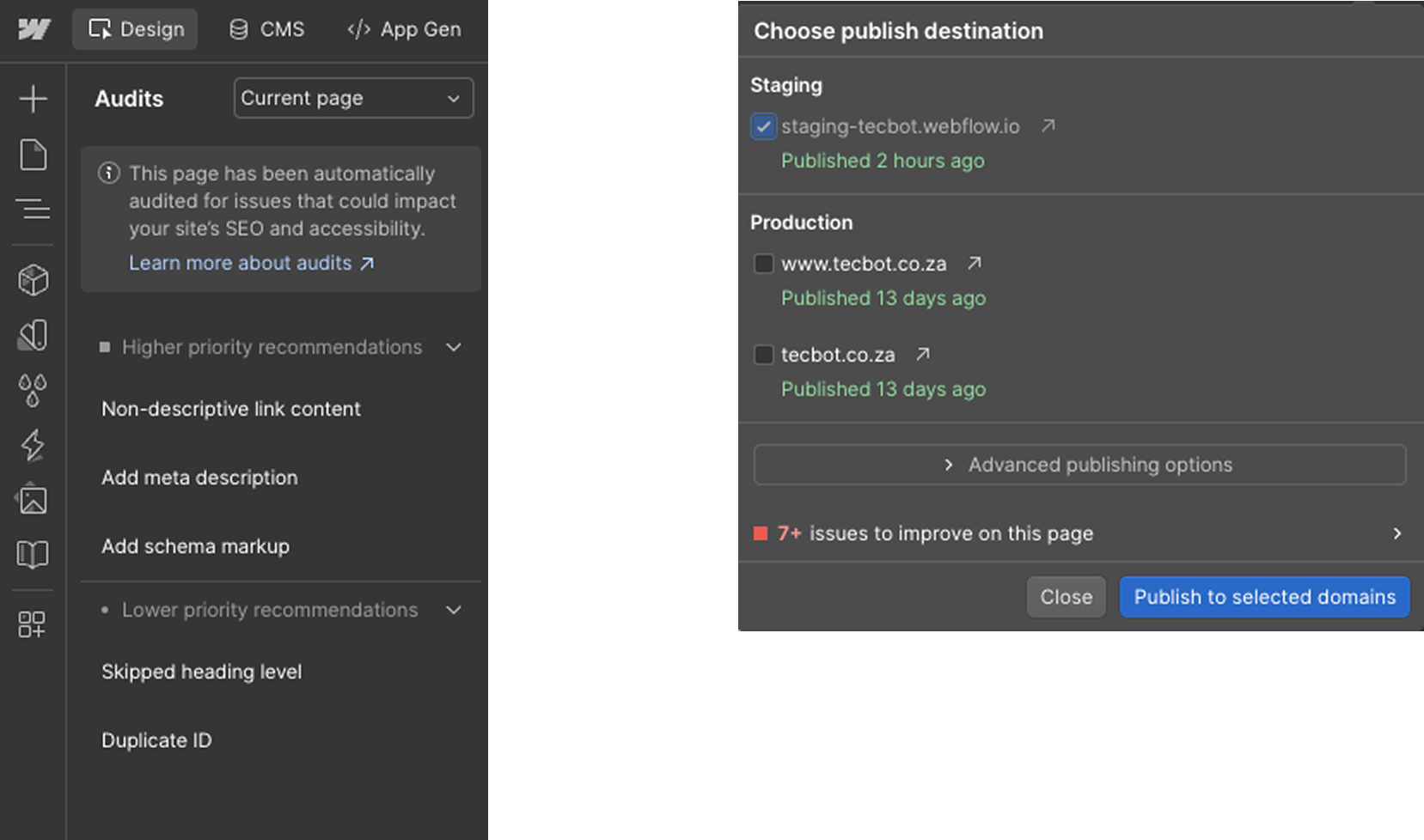Screen dimensions: 1424x840
Task: Uncheck the staging-tecbot.webflow.io checkbox
Action: 763,126
